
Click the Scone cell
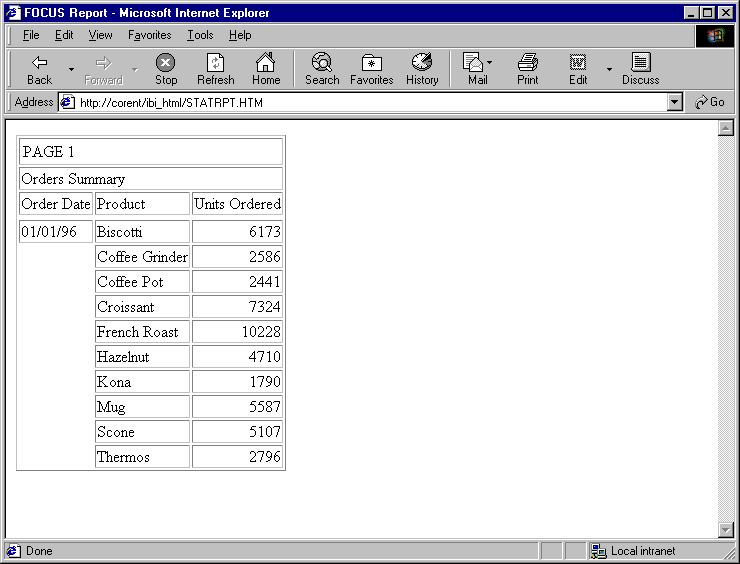click(x=143, y=431)
